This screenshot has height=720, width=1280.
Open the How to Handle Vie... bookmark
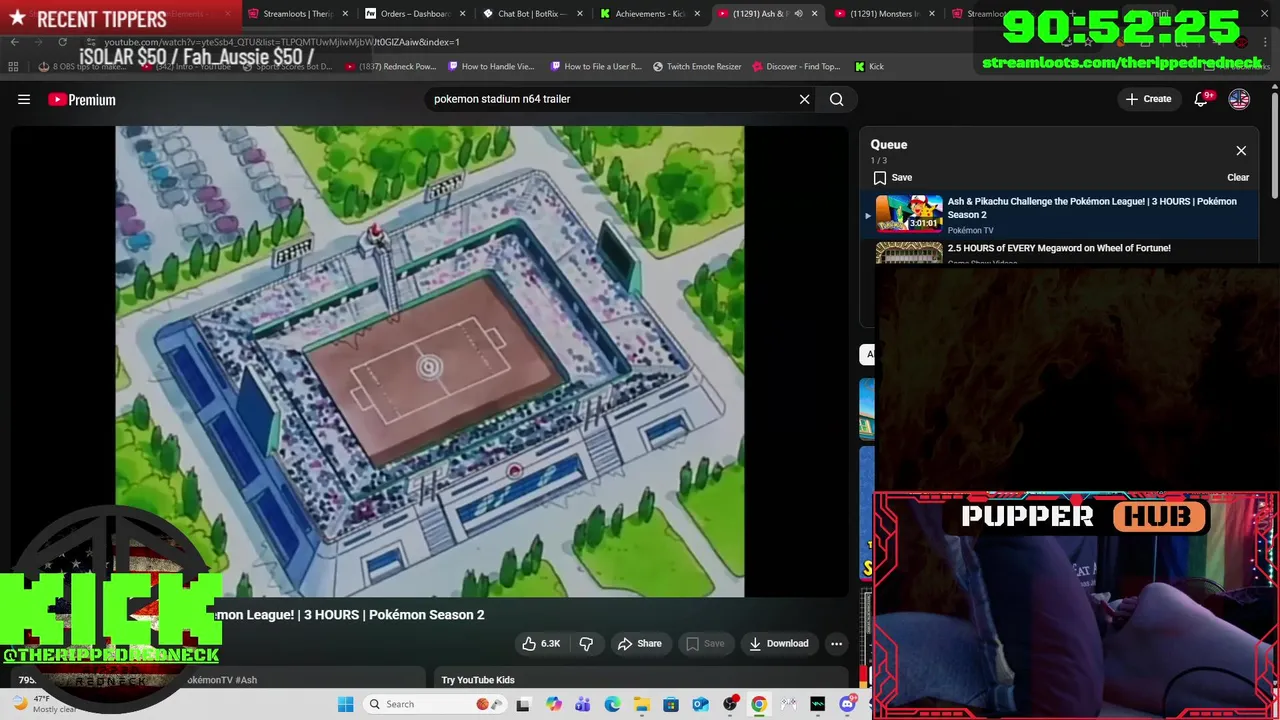pos(492,67)
